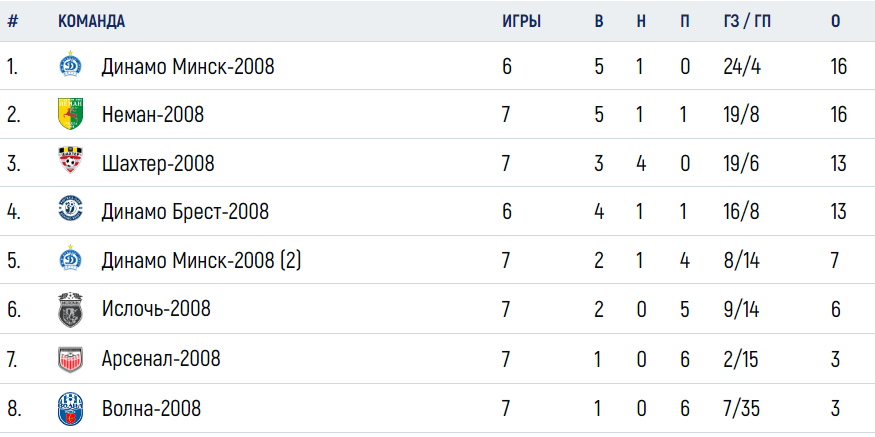Click the ИГРЫ column header
The image size is (875, 437).
click(521, 22)
